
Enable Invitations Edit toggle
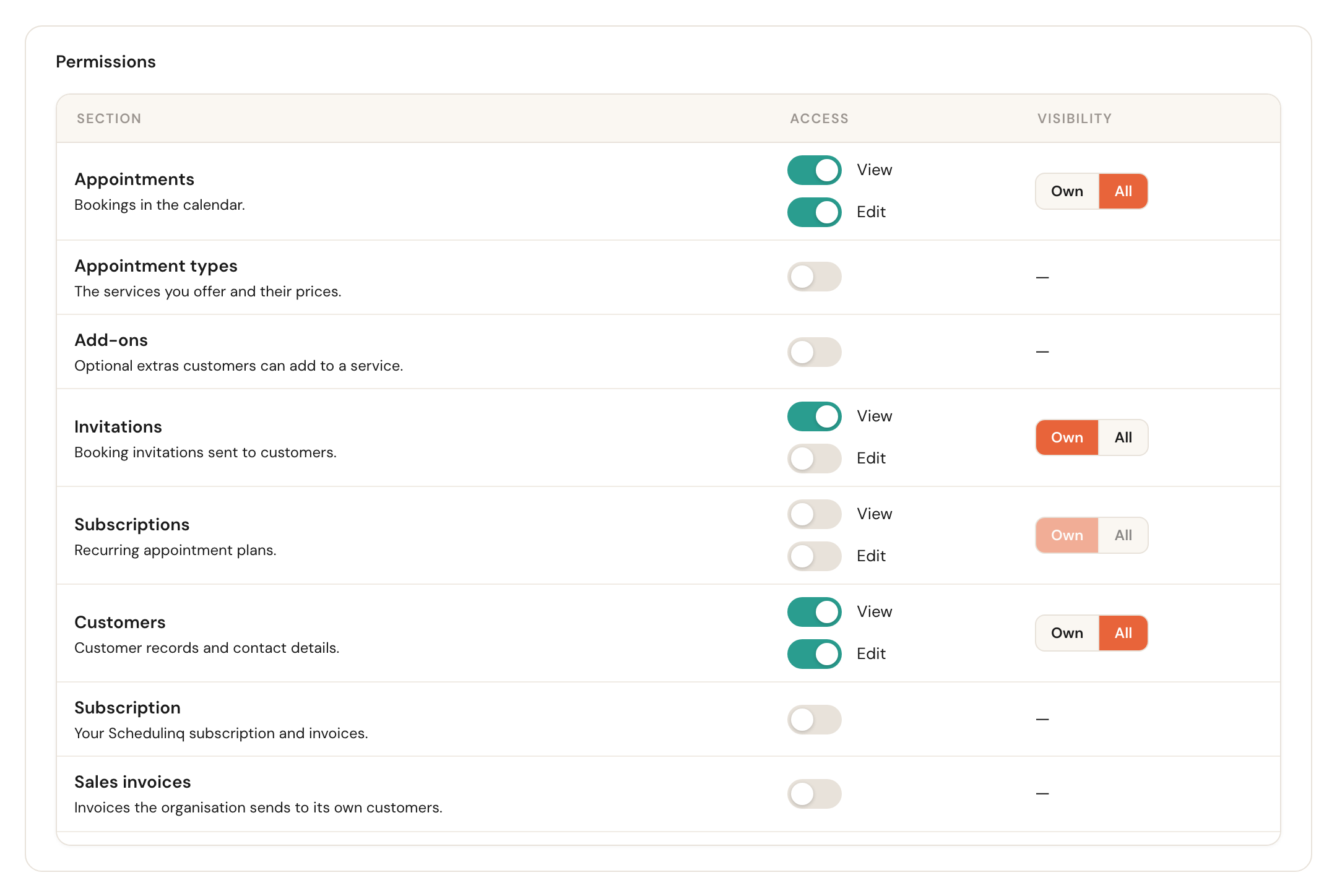(814, 459)
